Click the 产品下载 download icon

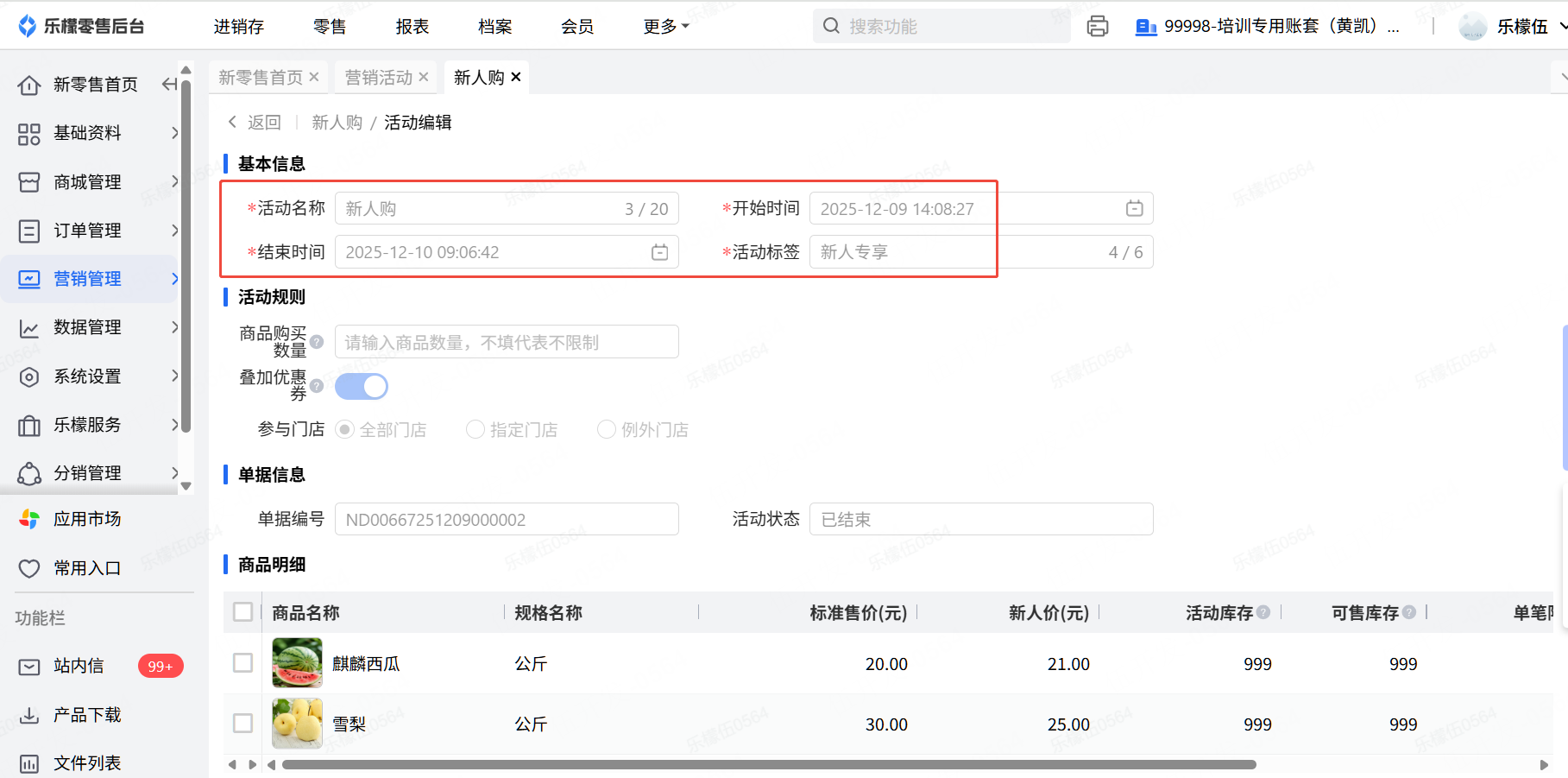pos(29,715)
